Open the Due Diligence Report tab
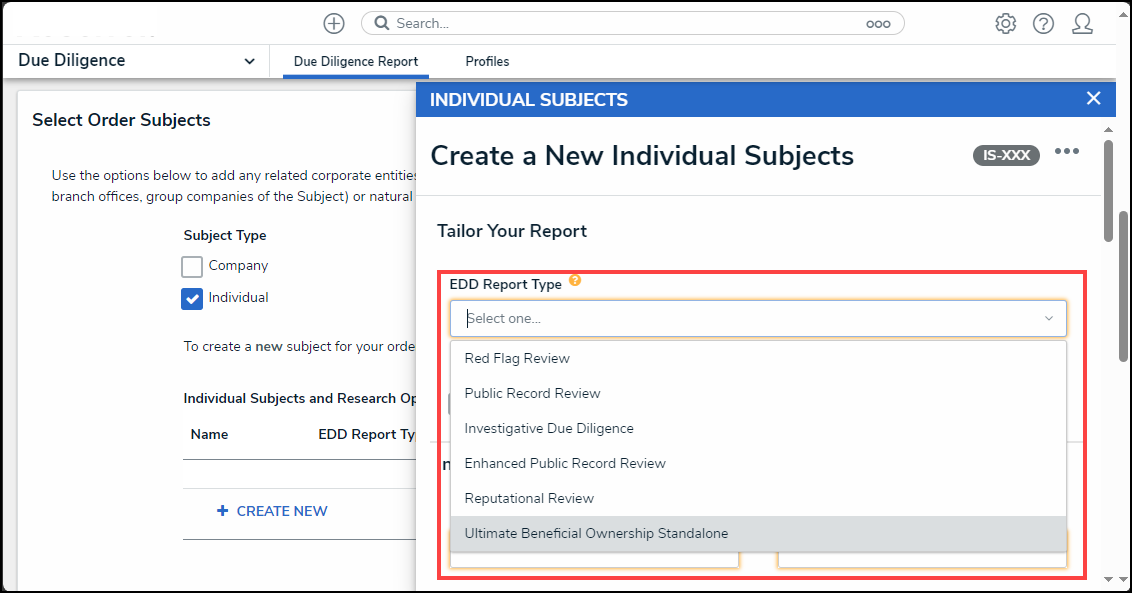 pyautogui.click(x=356, y=61)
